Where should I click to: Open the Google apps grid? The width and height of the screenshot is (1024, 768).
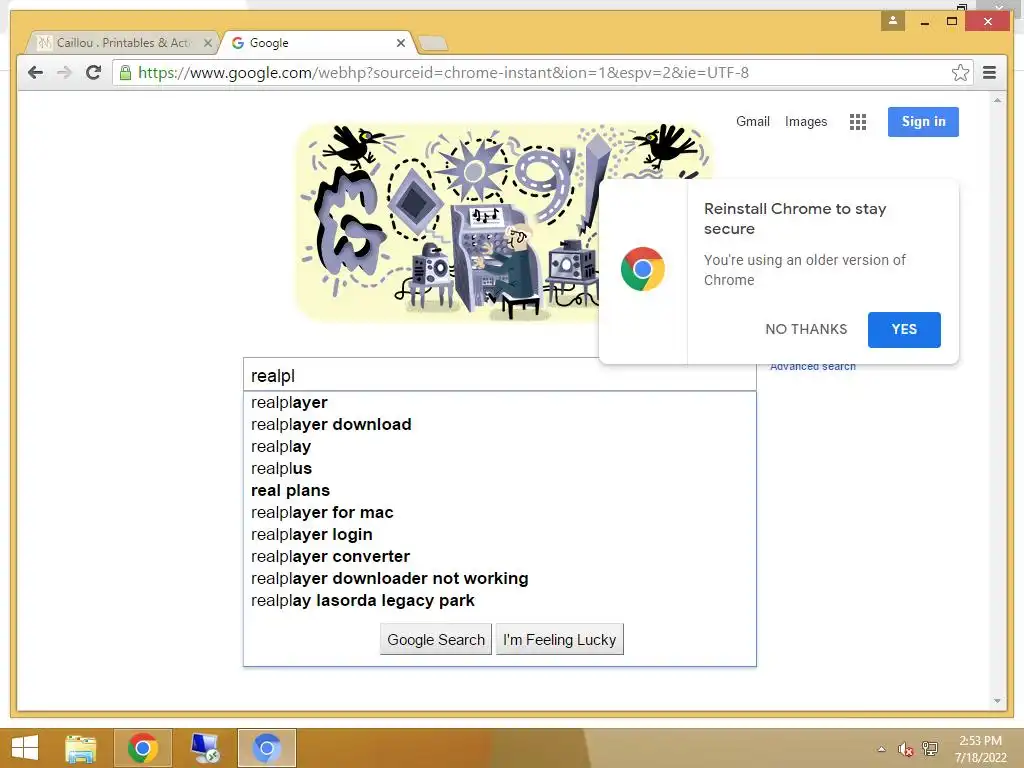pos(857,121)
